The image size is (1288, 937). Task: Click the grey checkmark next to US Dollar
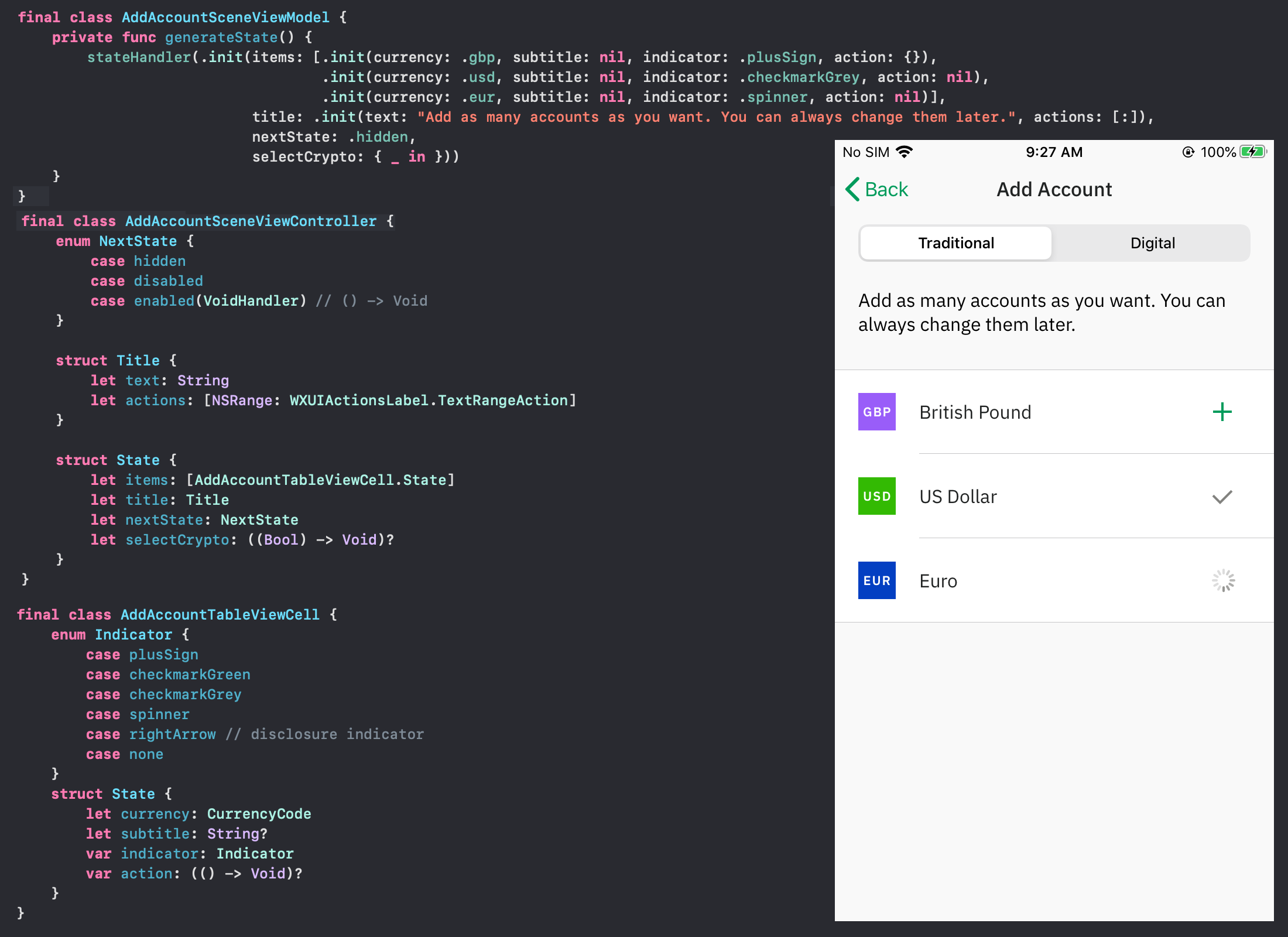pos(1222,497)
